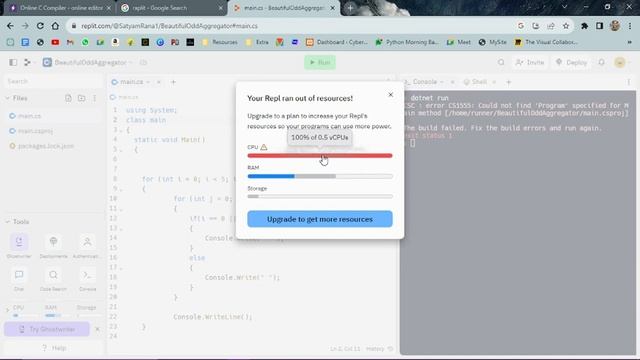Open the Ghostwriter tool
The height and width of the screenshot is (360, 640).
19,246
